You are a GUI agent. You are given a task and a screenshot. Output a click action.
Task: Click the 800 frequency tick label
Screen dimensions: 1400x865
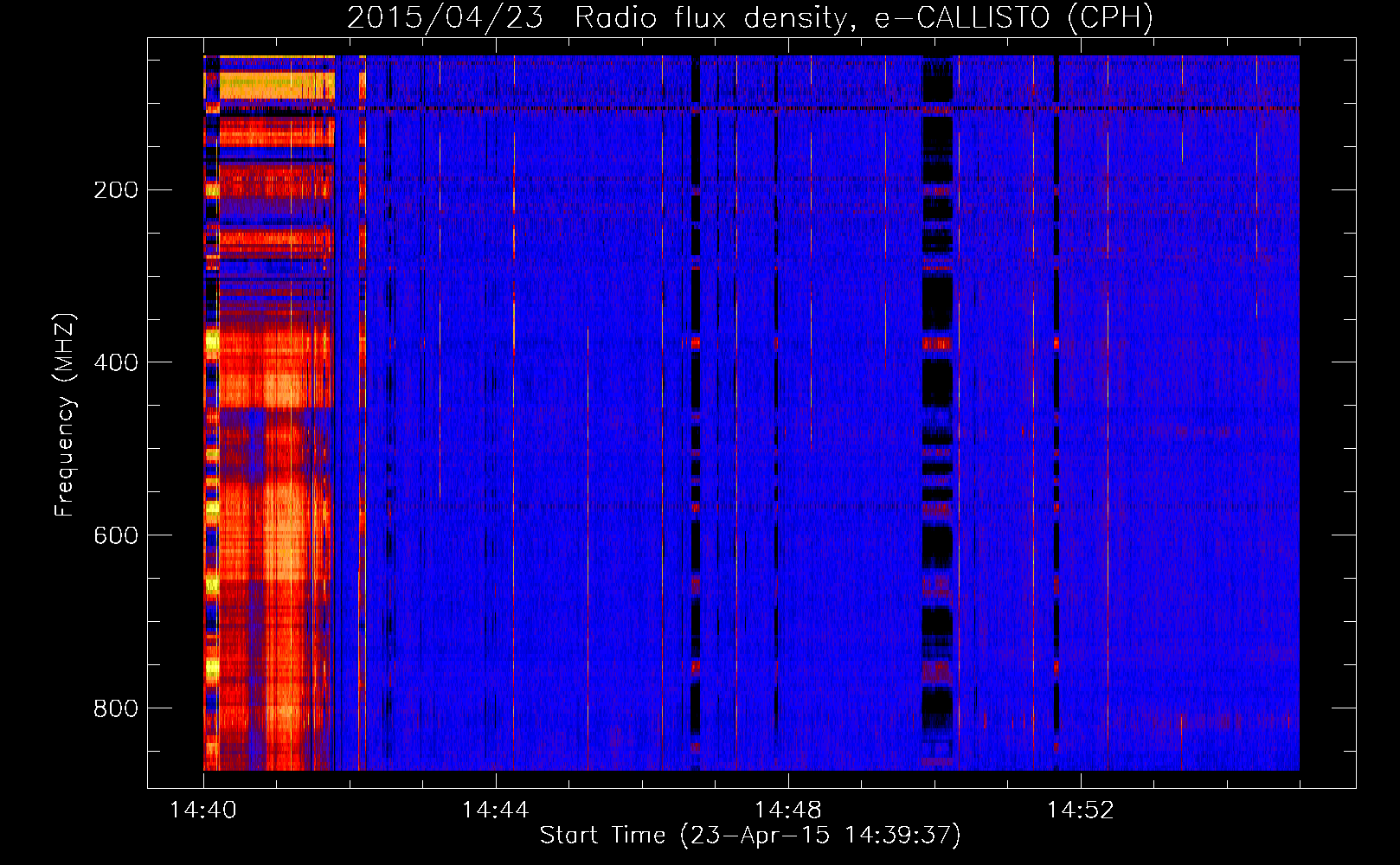click(x=115, y=709)
